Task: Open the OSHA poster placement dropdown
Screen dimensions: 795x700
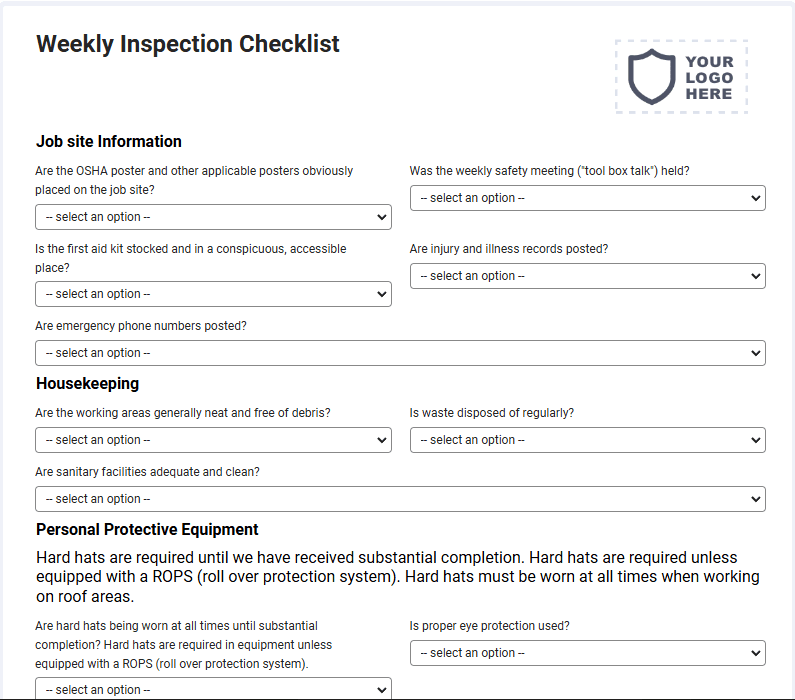Action: point(213,217)
